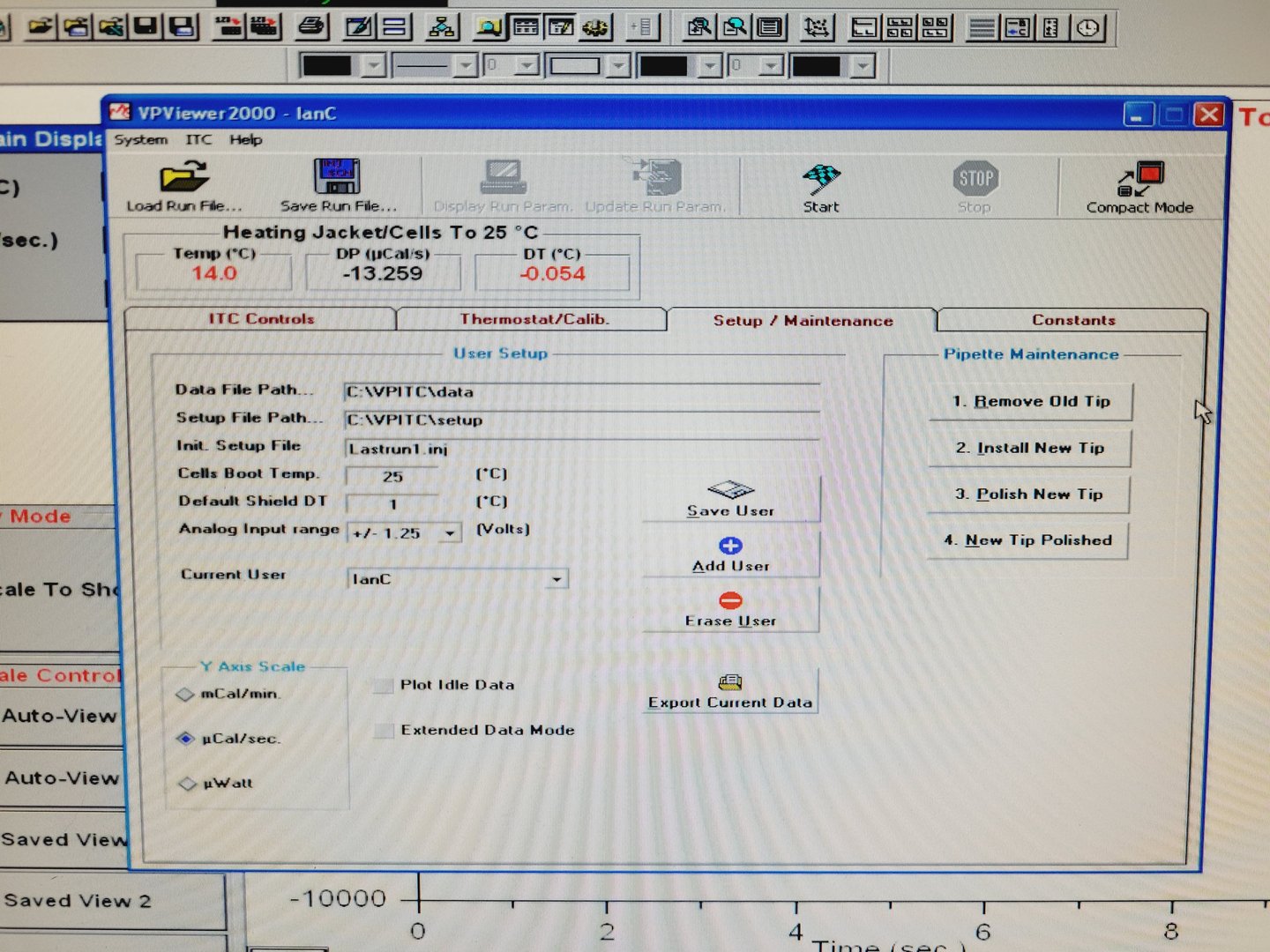Click the last black color swatch in format bar

click(x=817, y=66)
